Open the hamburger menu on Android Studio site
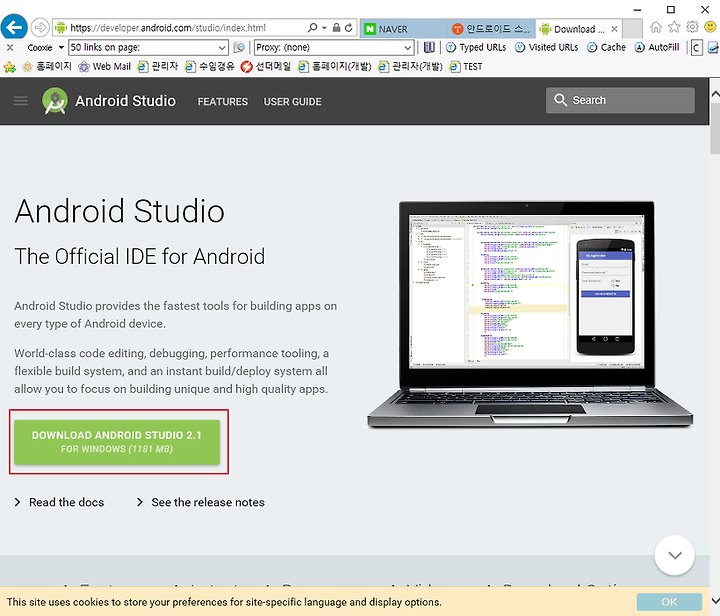The image size is (720, 616). pos(20,101)
